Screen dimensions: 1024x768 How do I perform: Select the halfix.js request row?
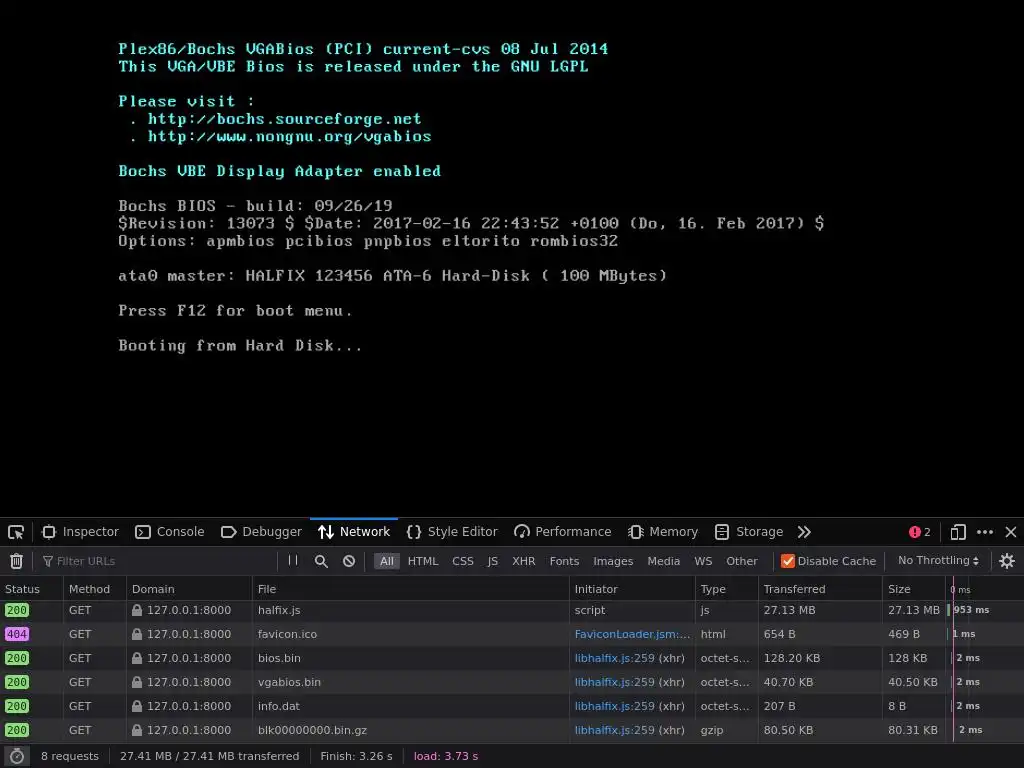coord(512,610)
